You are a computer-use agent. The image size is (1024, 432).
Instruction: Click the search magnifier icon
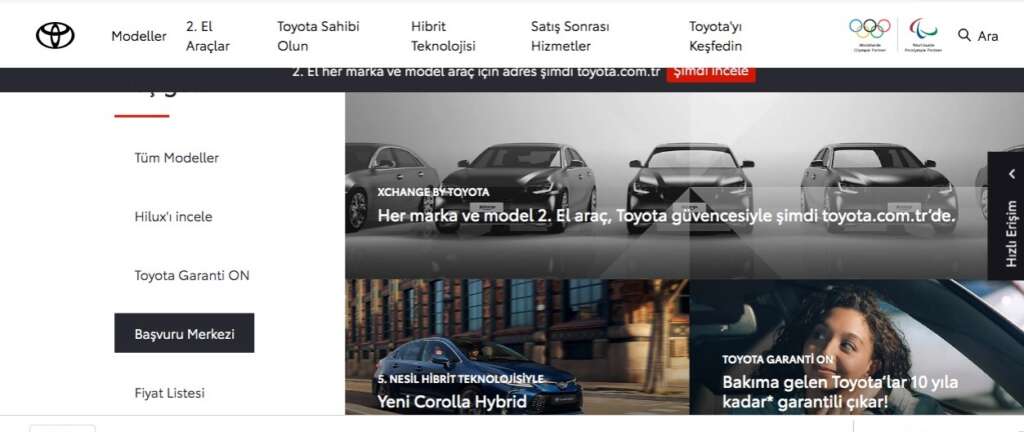click(964, 35)
